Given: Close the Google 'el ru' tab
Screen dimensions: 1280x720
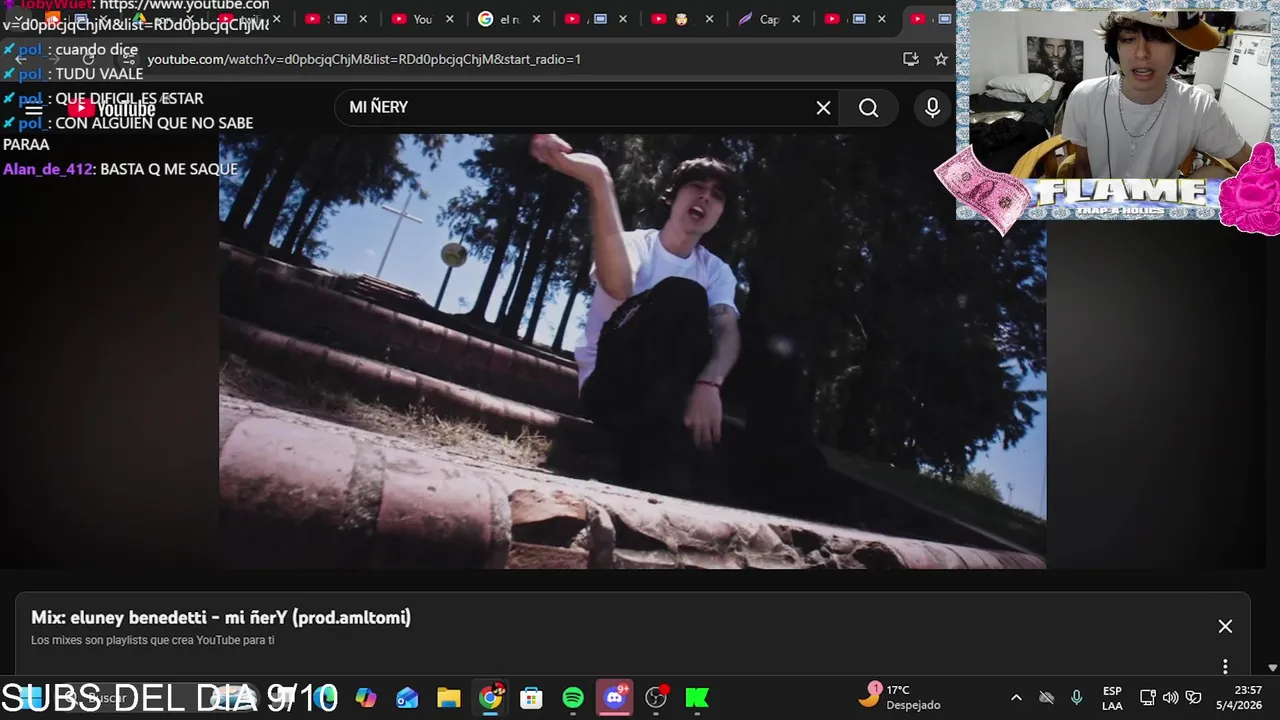Looking at the screenshot, I should point(537,19).
